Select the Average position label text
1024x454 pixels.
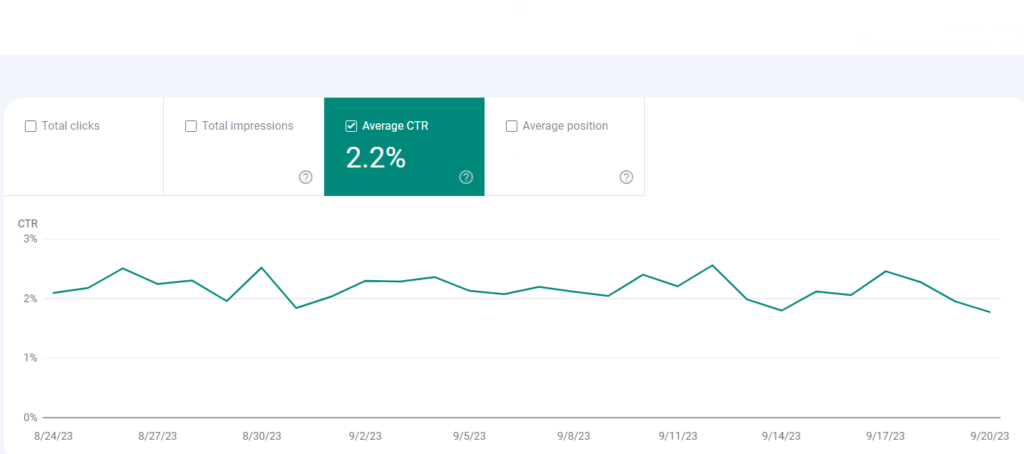click(x=566, y=126)
